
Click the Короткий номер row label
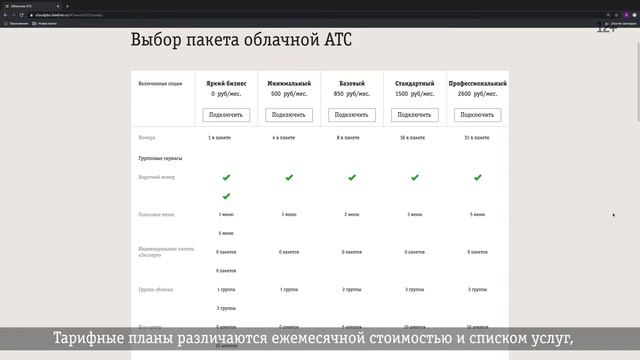[x=157, y=177]
